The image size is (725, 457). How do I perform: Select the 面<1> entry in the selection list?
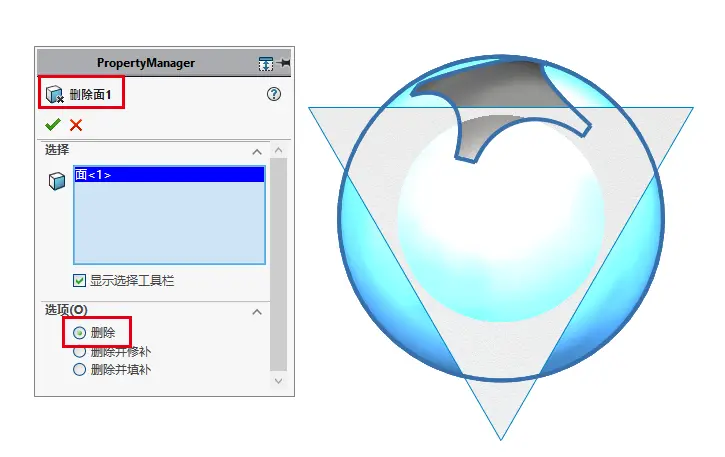[x=169, y=174]
